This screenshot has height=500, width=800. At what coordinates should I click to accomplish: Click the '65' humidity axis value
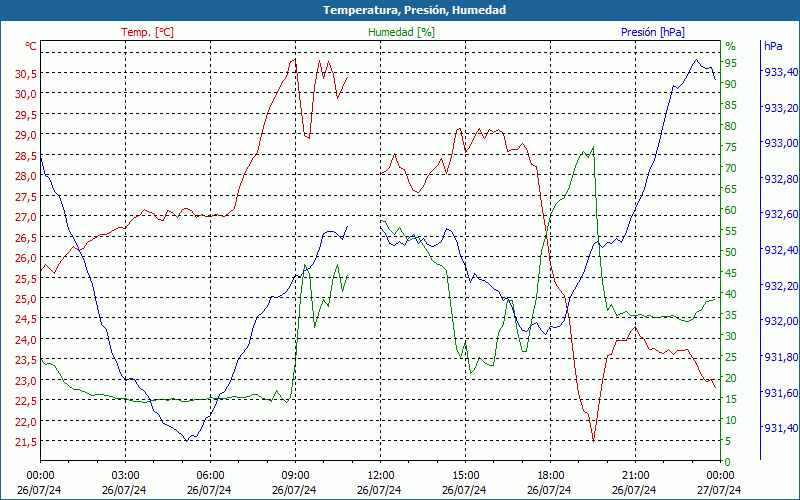coord(731,189)
